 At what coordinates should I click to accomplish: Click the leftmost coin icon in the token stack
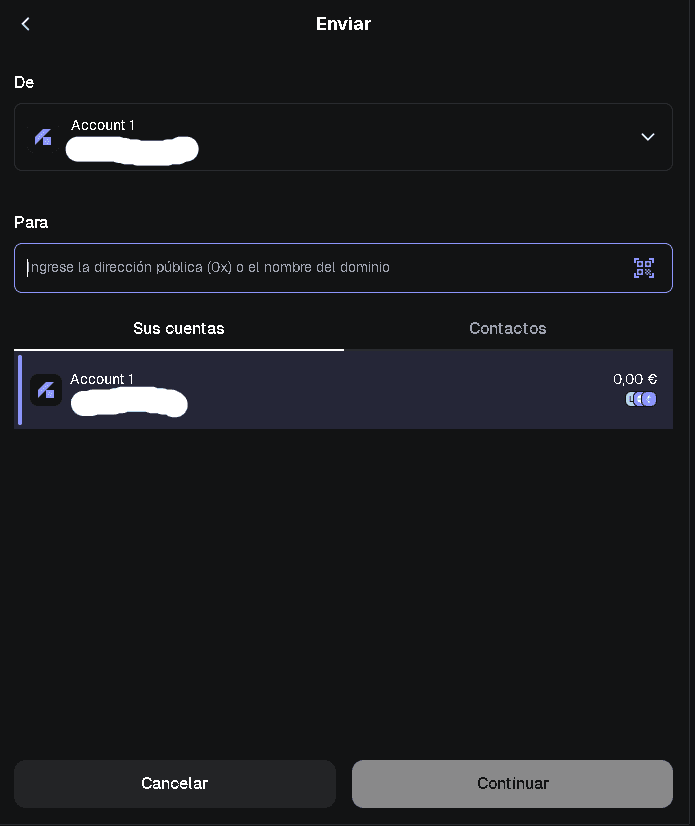pos(629,399)
